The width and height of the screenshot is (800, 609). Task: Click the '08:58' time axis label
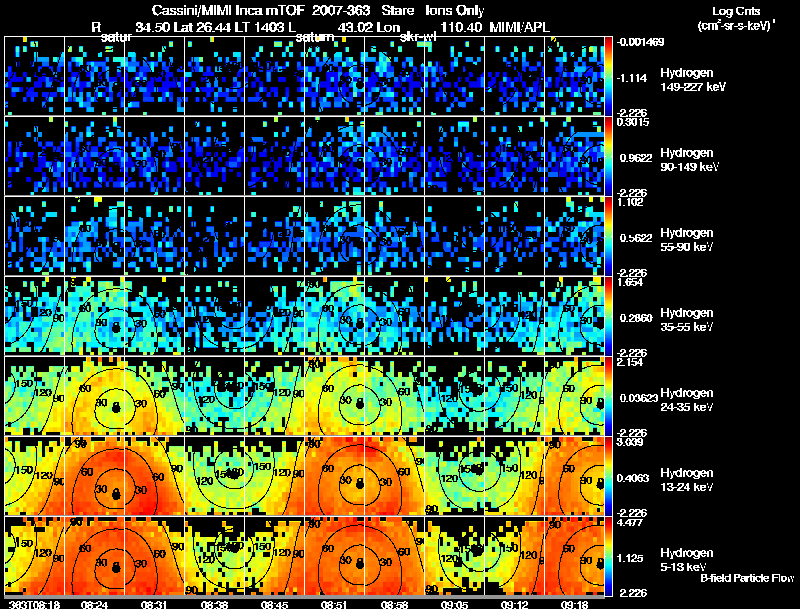(x=394, y=604)
